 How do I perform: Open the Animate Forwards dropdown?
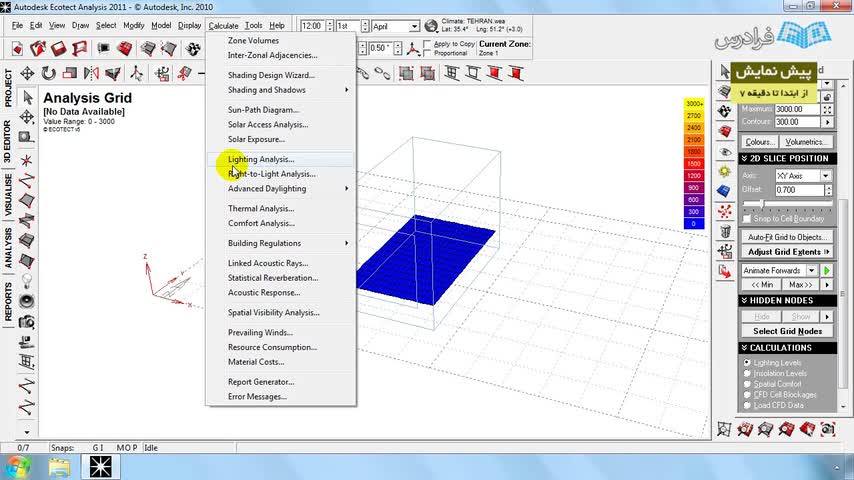tap(812, 271)
